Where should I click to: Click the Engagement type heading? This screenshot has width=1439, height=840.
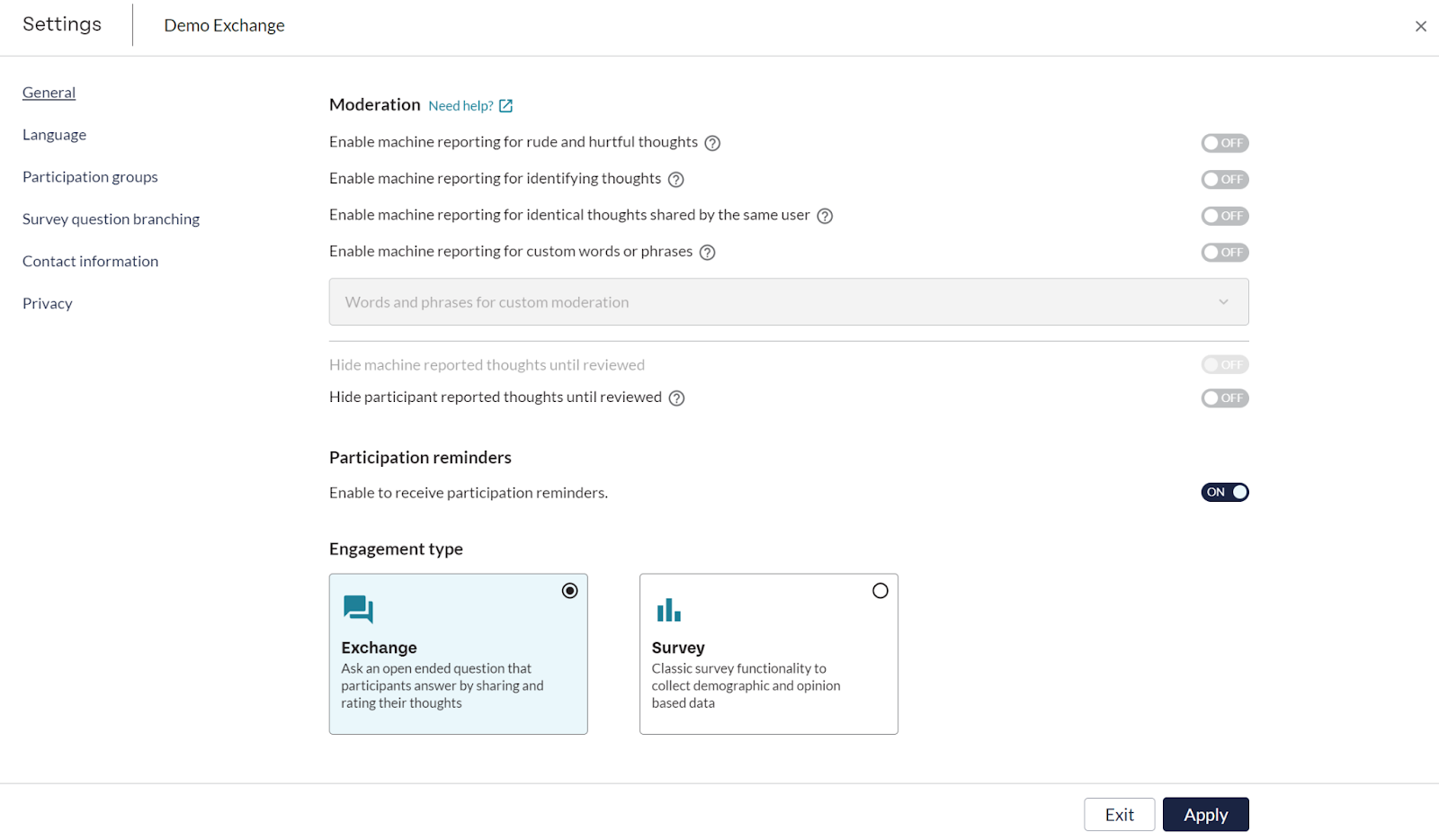(396, 550)
